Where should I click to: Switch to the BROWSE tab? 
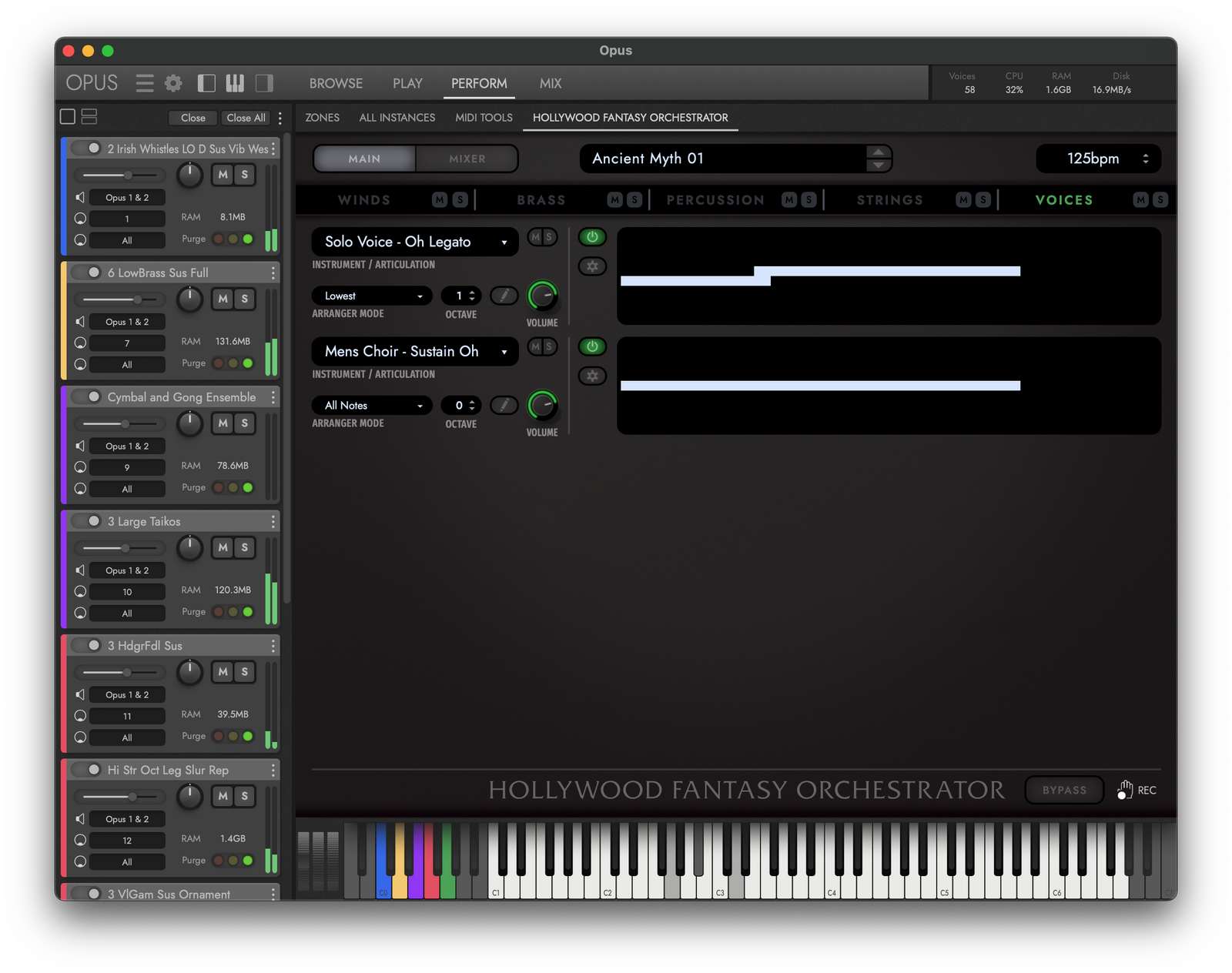tap(336, 83)
